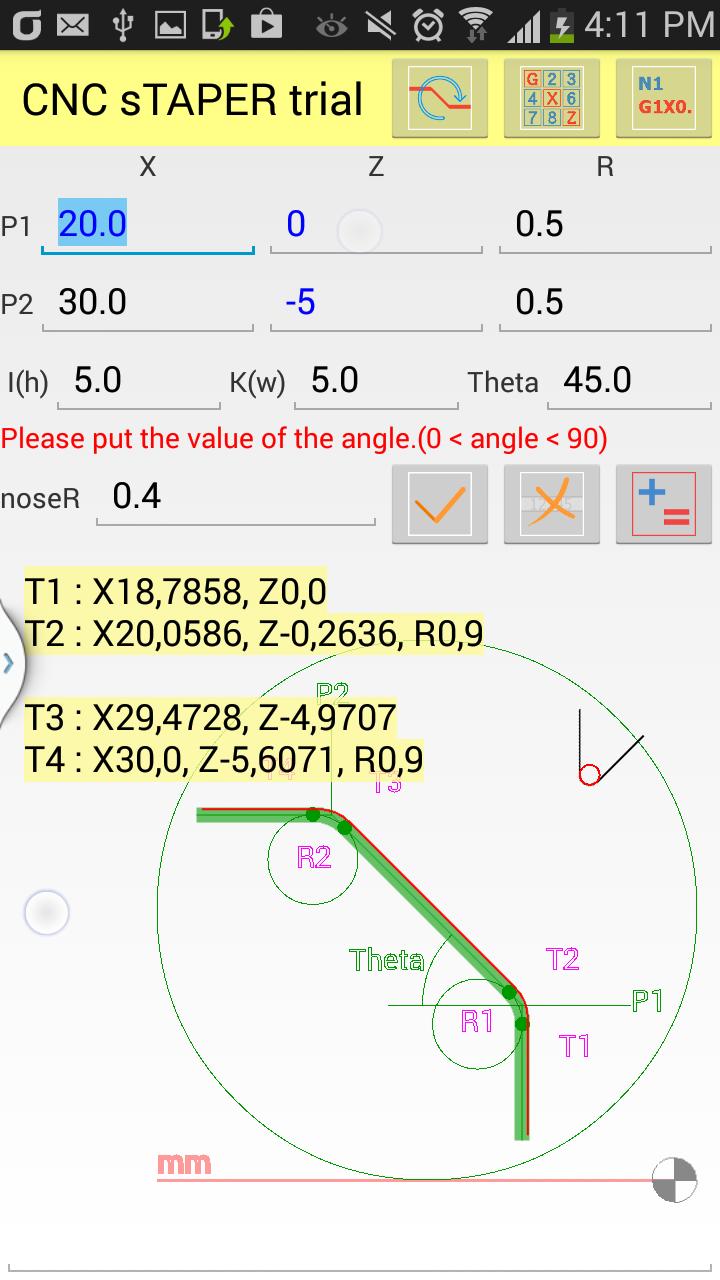The height and width of the screenshot is (1280, 720).
Task: Tap the P1 Z input field
Action: (x=376, y=224)
